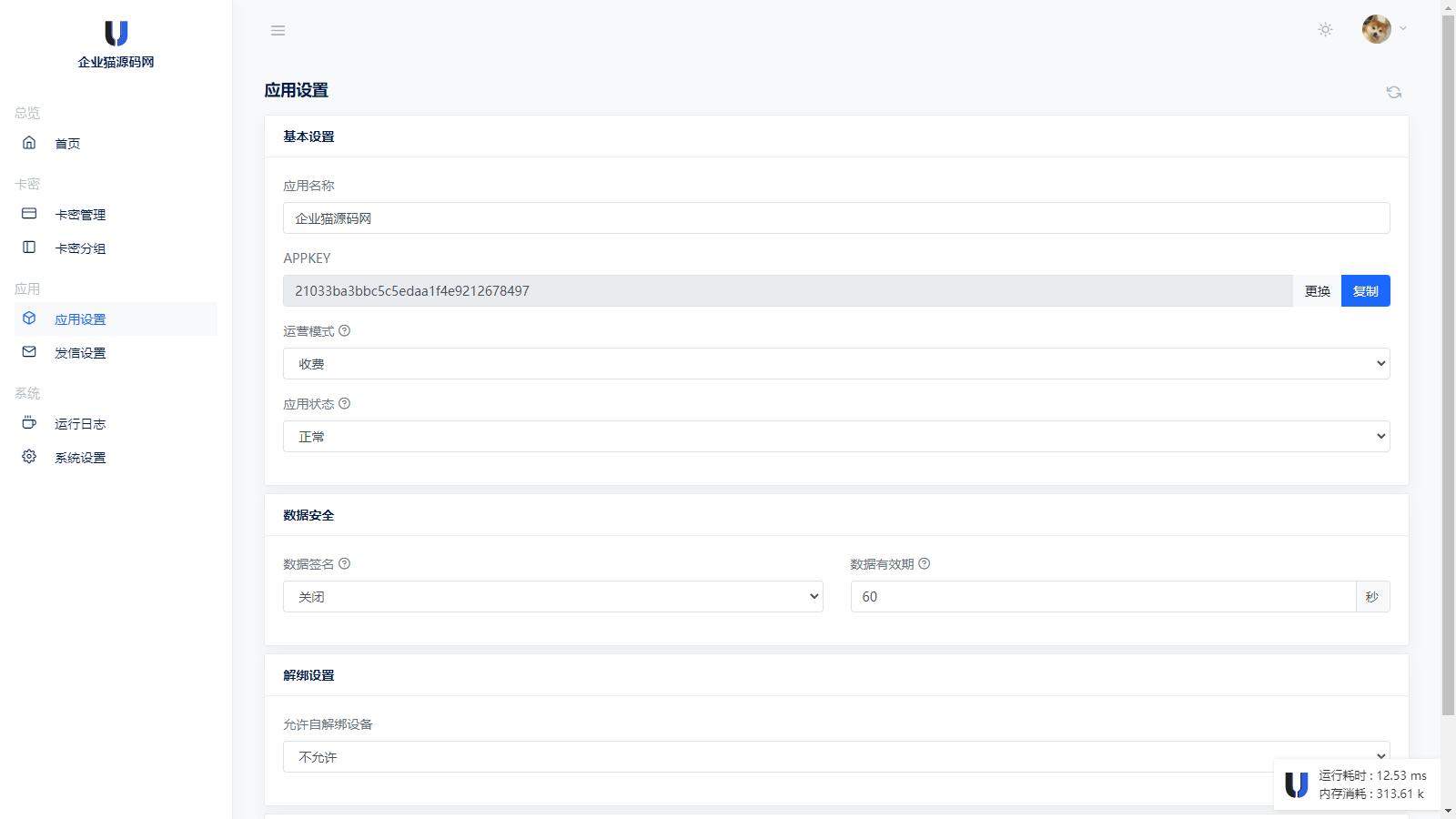Image resolution: width=1456 pixels, height=819 pixels.
Task: Go to 卡密管理 in the sidebar
Action: coord(80,215)
